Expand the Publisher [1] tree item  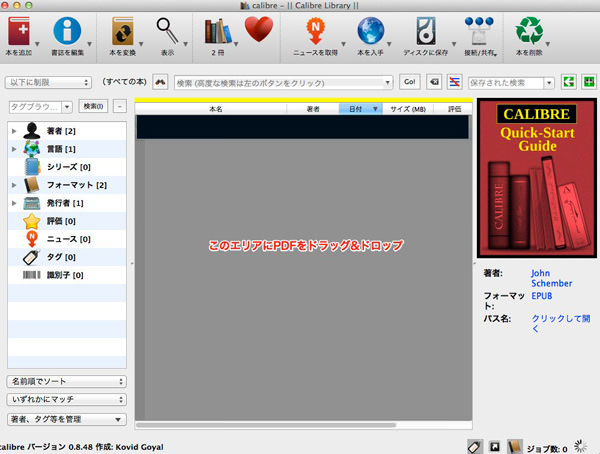[14, 203]
